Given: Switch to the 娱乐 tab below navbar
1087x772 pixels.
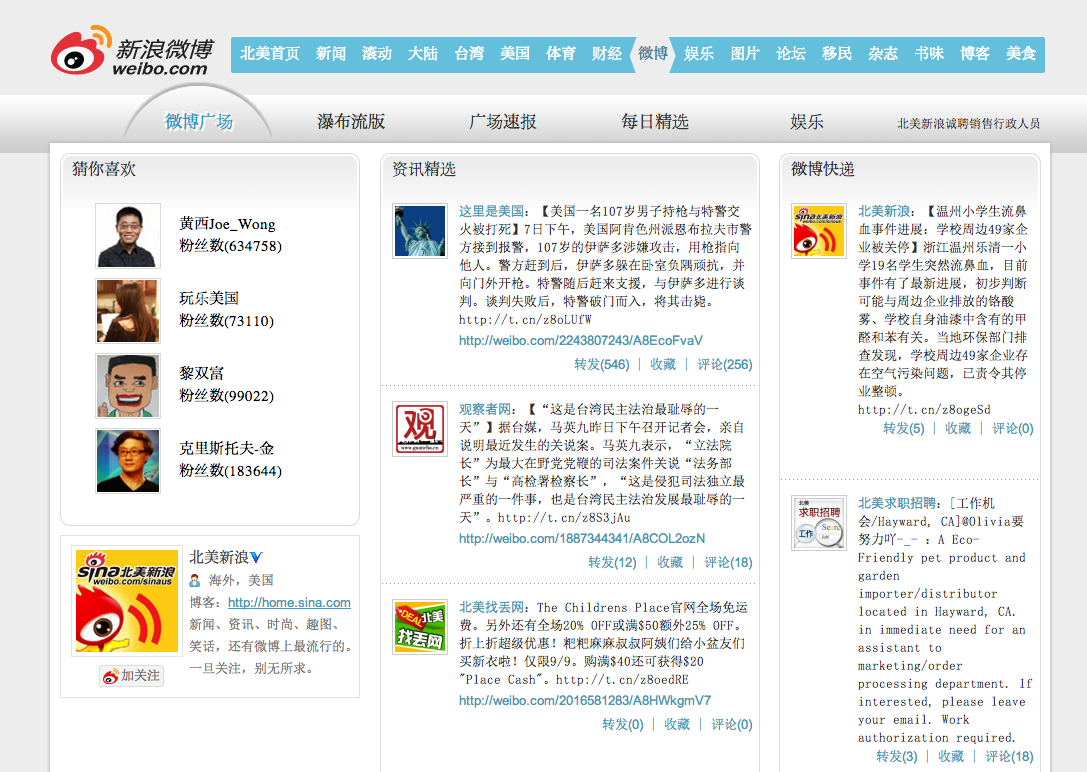Looking at the screenshot, I should (x=807, y=121).
